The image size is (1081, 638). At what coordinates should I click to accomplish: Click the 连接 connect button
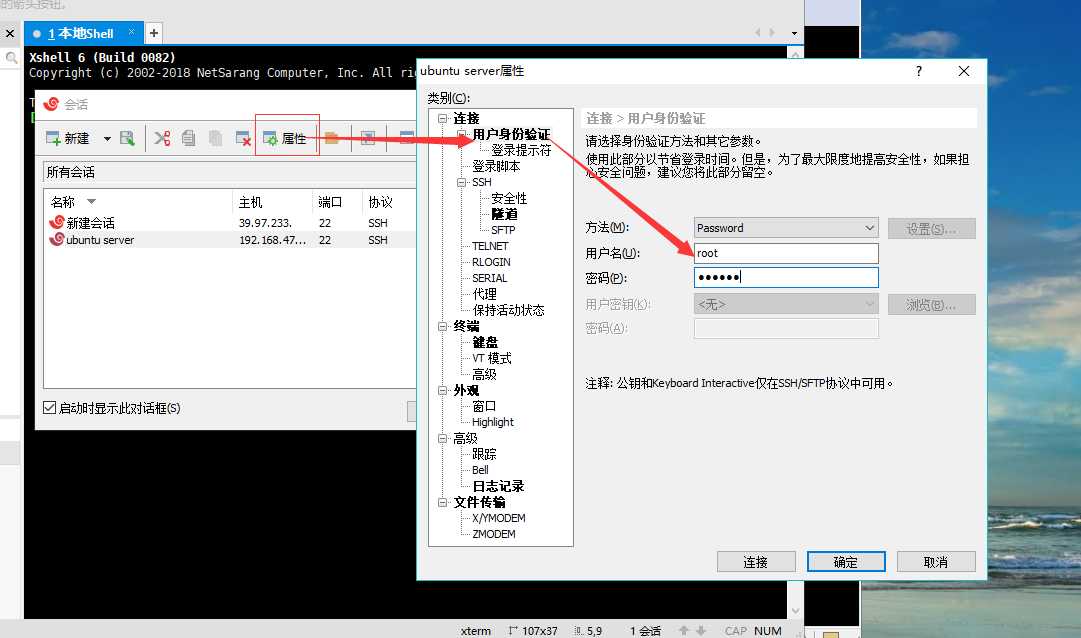pyautogui.click(x=756, y=561)
